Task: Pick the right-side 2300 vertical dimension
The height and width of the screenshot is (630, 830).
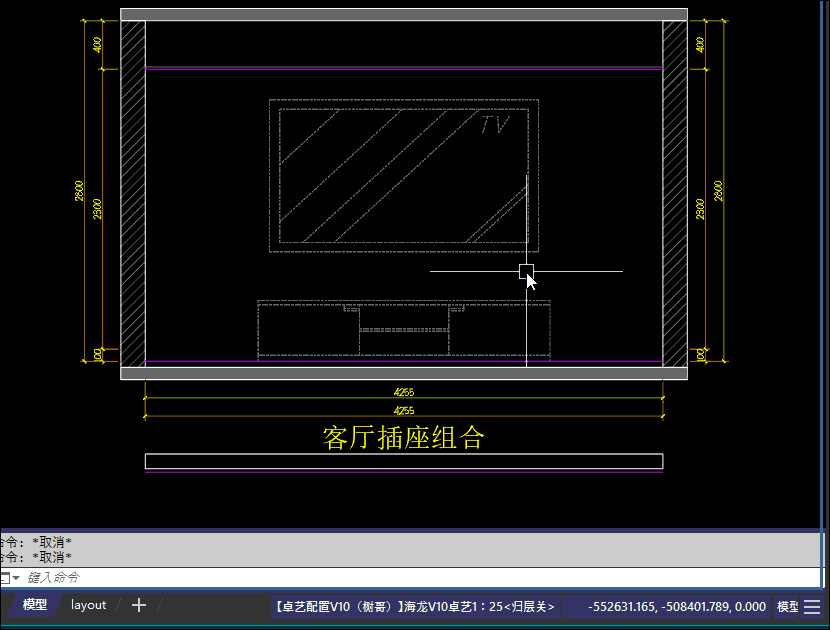Action: coord(700,208)
